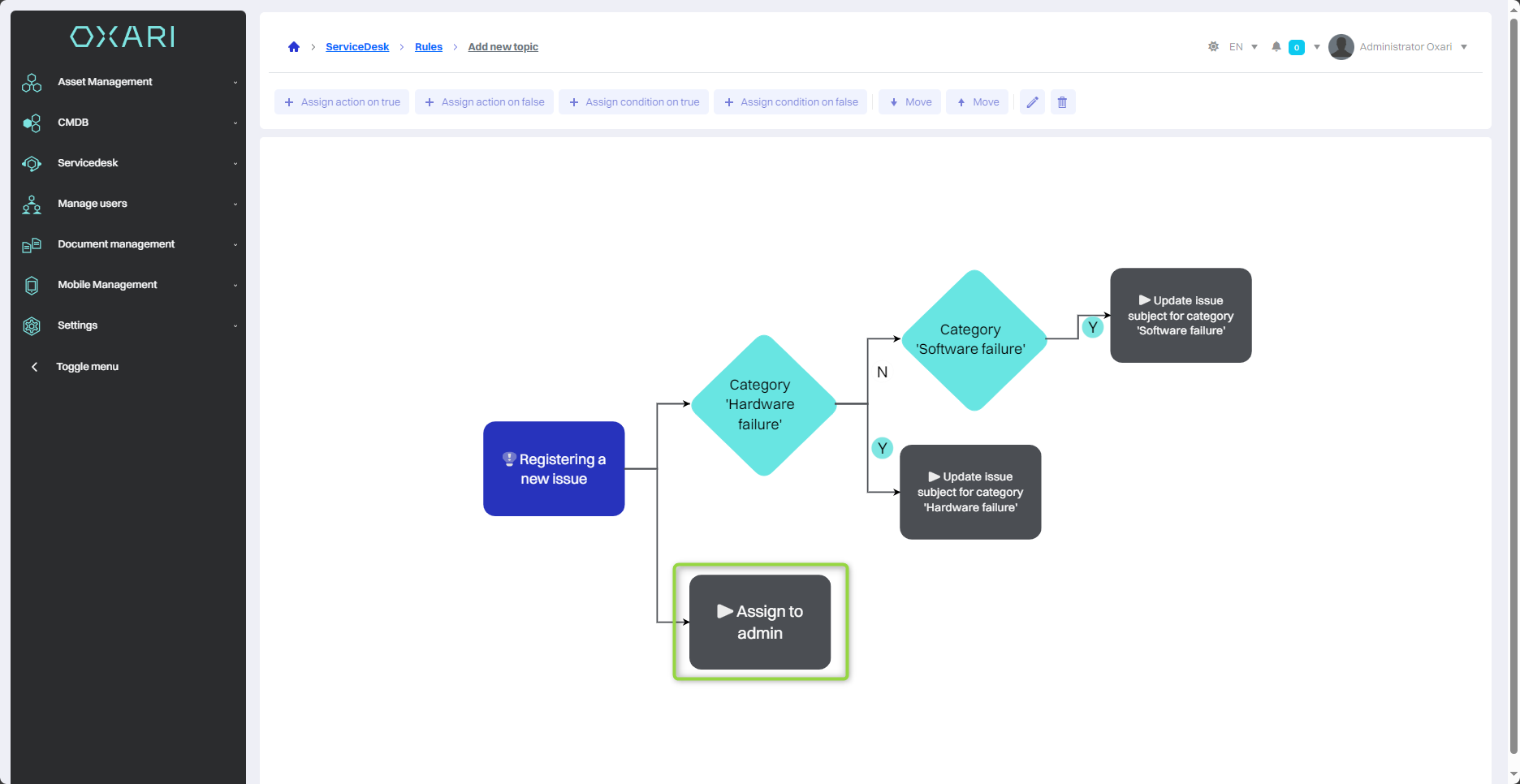Viewport: 1520px width, 784px height.
Task: Click the home icon in breadcrumb
Action: [x=294, y=47]
